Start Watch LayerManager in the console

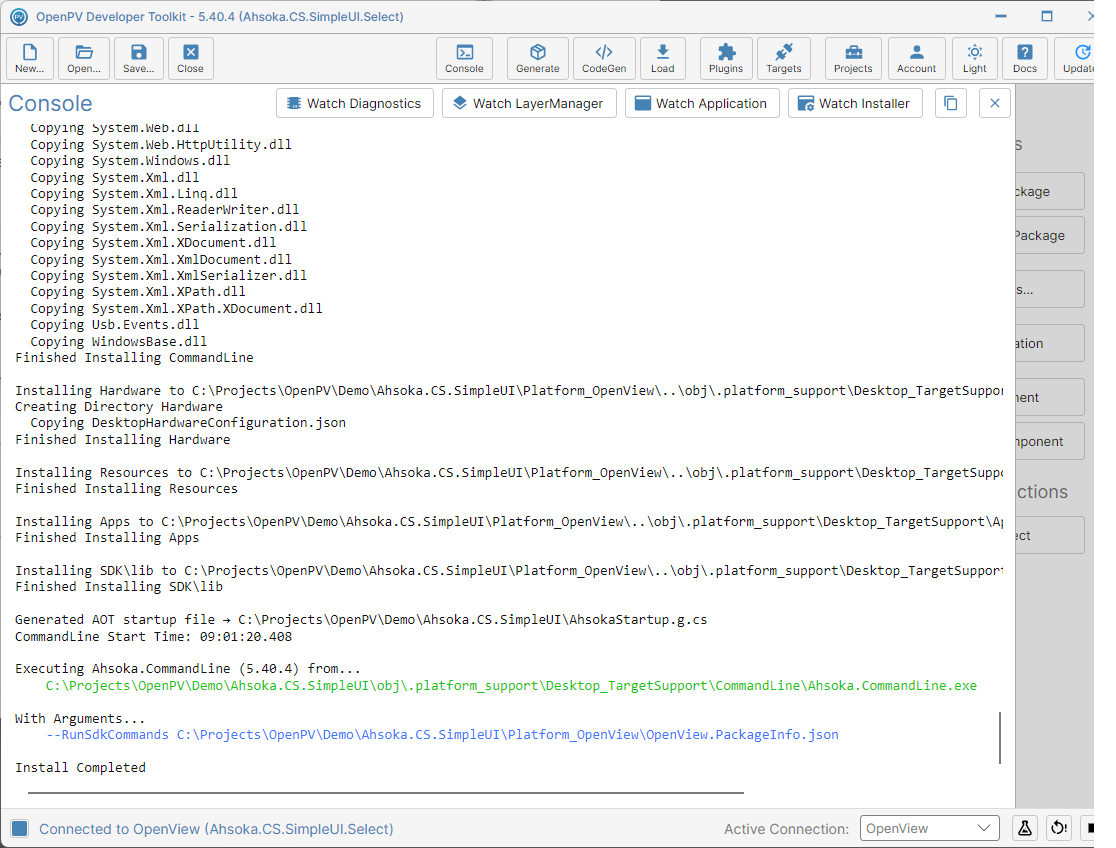click(529, 103)
